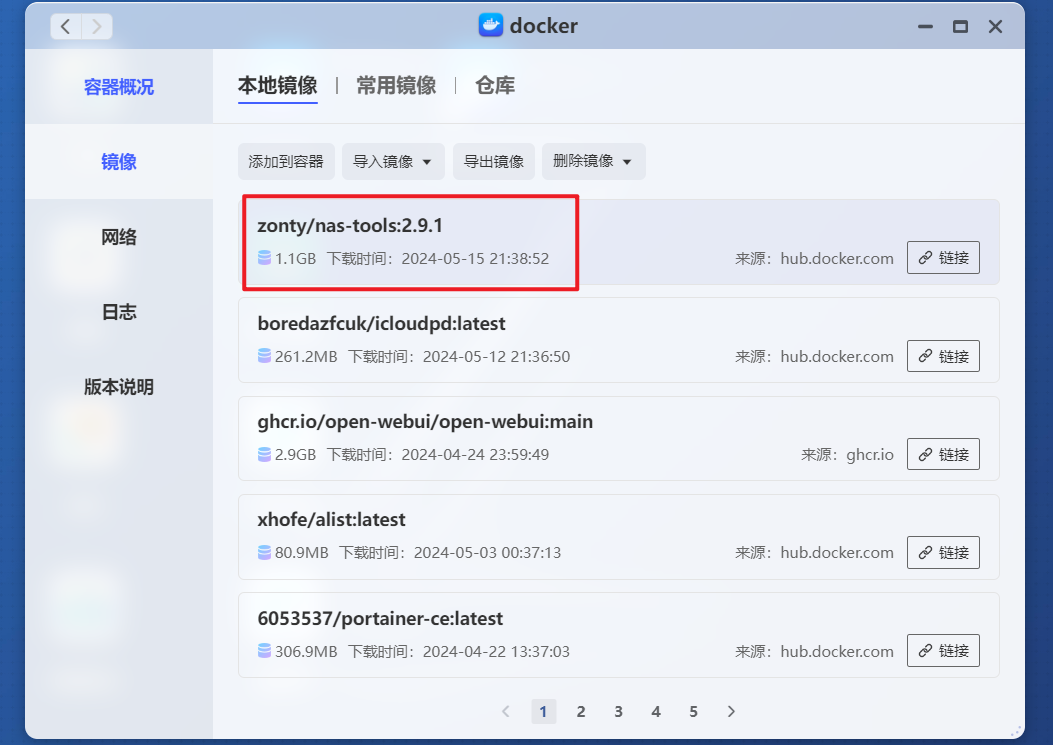Image resolution: width=1053 pixels, height=745 pixels.
Task: Close the docker window
Action: click(x=995, y=26)
